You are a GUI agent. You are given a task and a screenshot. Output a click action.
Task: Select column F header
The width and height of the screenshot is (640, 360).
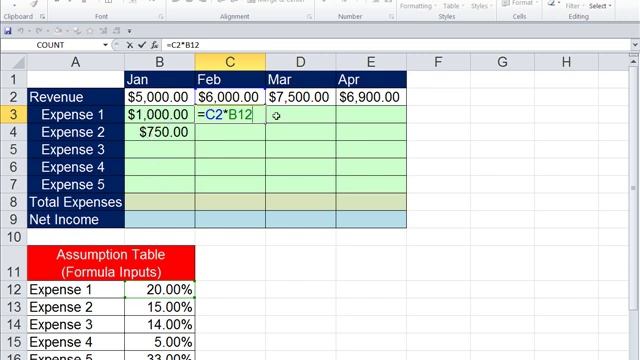coord(438,62)
